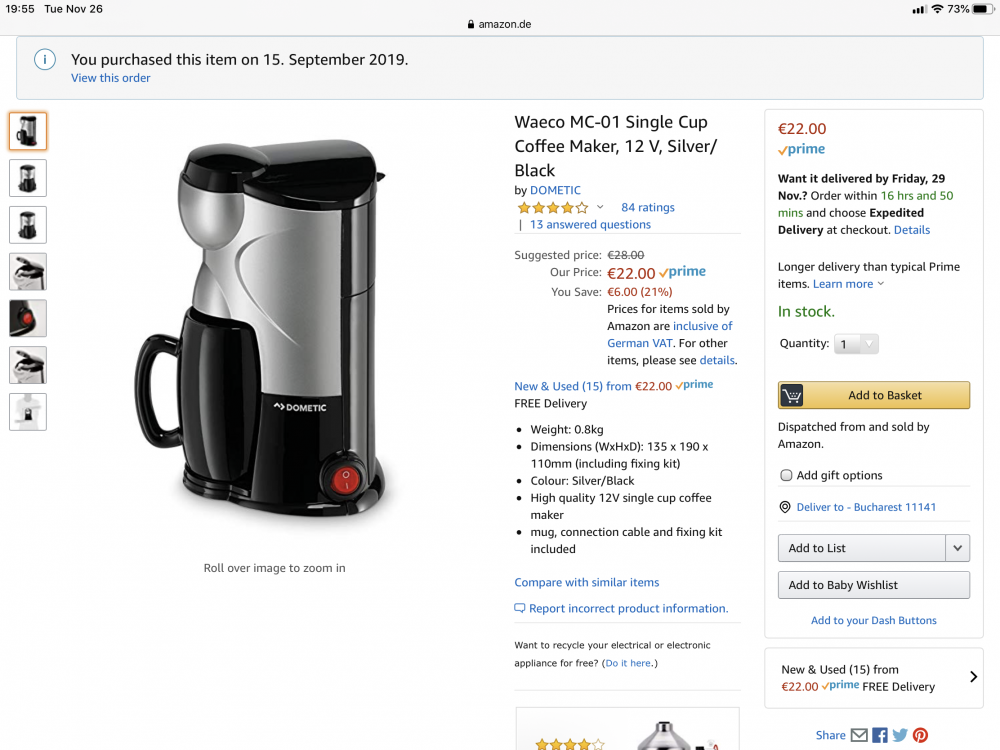
Task: Open the Quantity dropdown
Action: pos(858,344)
